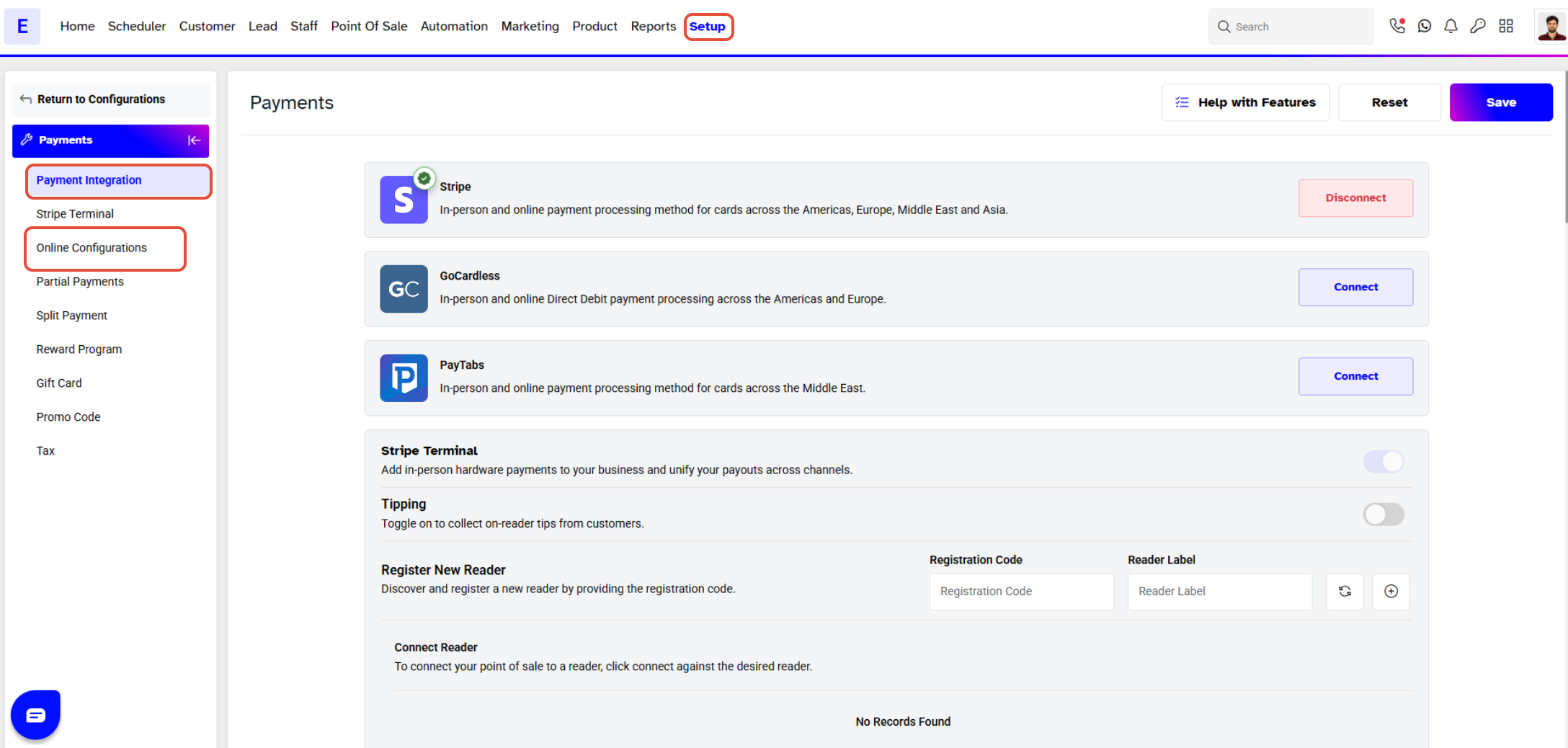
Task: Click the Registration Code field
Action: click(1022, 592)
